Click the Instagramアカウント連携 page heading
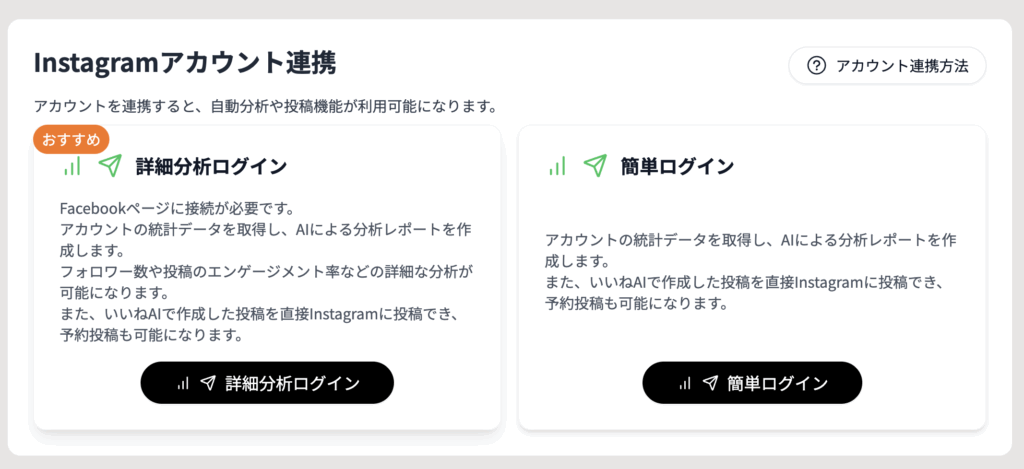Image resolution: width=1024 pixels, height=469 pixels. (x=185, y=63)
